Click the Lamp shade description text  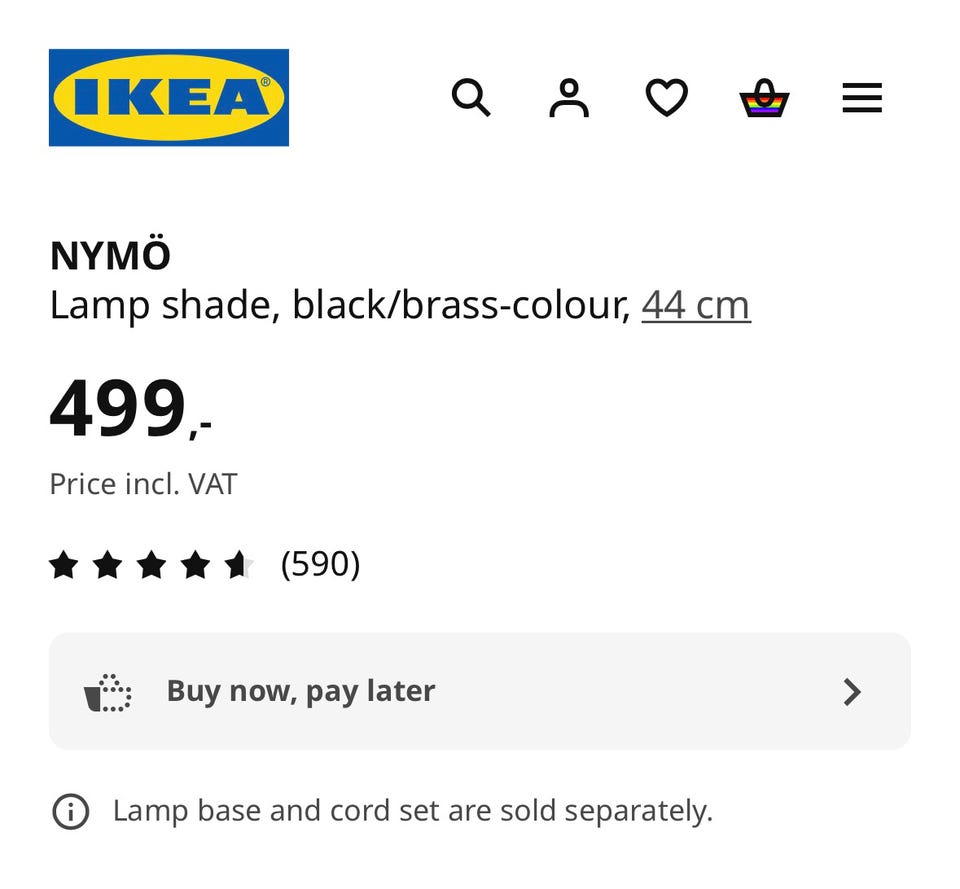pyautogui.click(x=340, y=305)
